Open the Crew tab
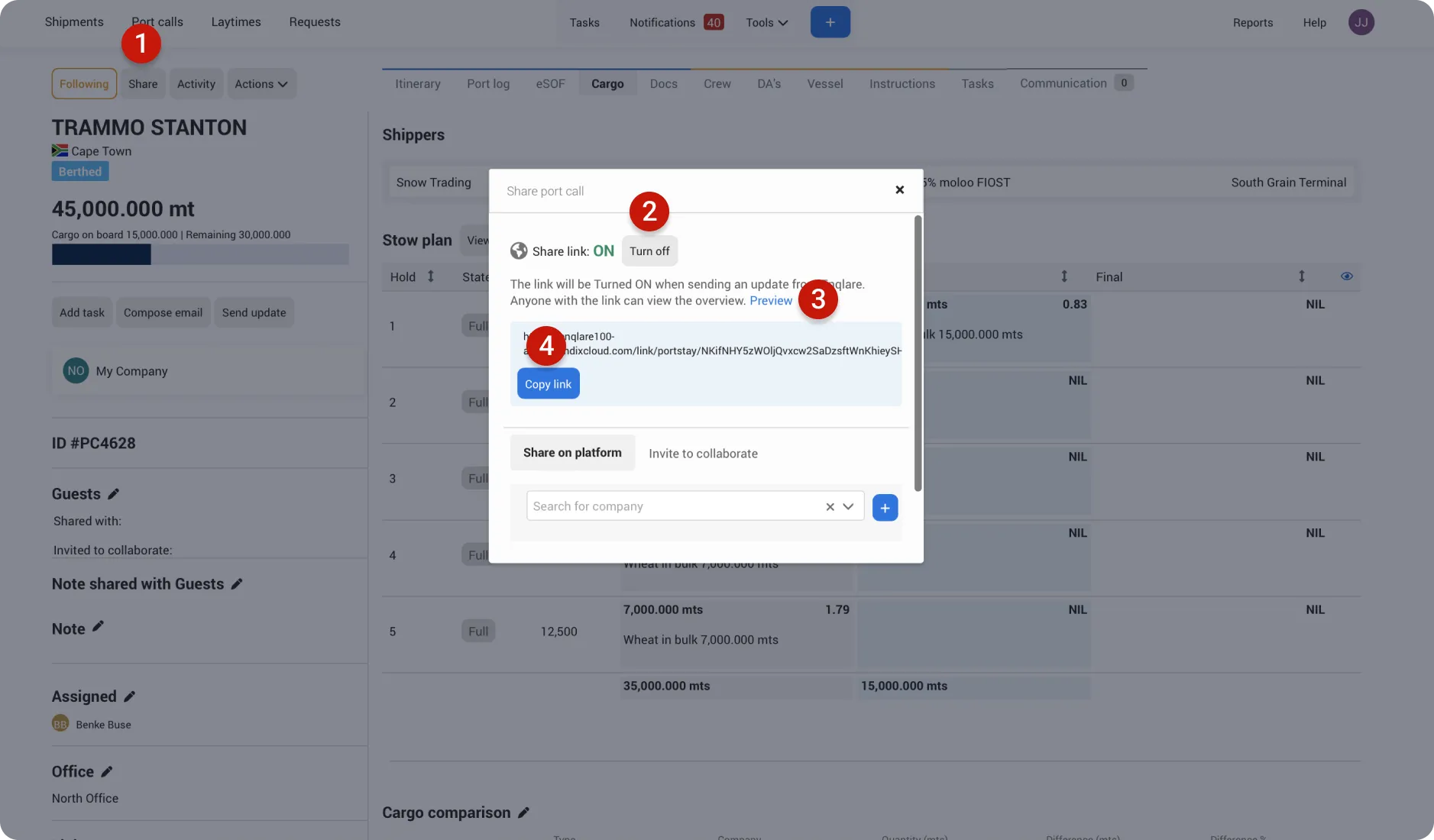1434x840 pixels. (x=717, y=84)
